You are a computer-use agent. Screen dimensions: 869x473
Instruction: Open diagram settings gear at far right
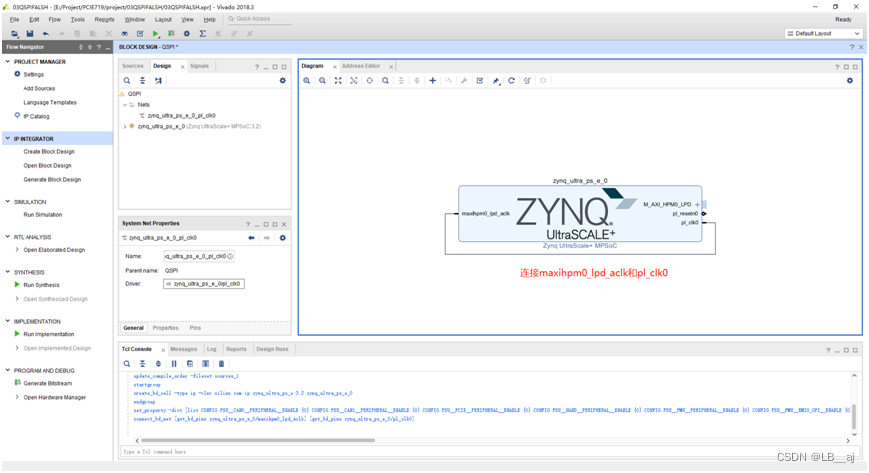pos(850,80)
